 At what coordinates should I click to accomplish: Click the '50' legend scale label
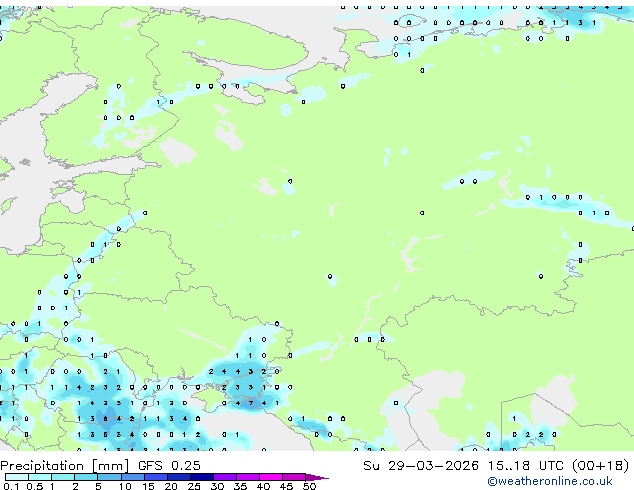[x=309, y=486]
